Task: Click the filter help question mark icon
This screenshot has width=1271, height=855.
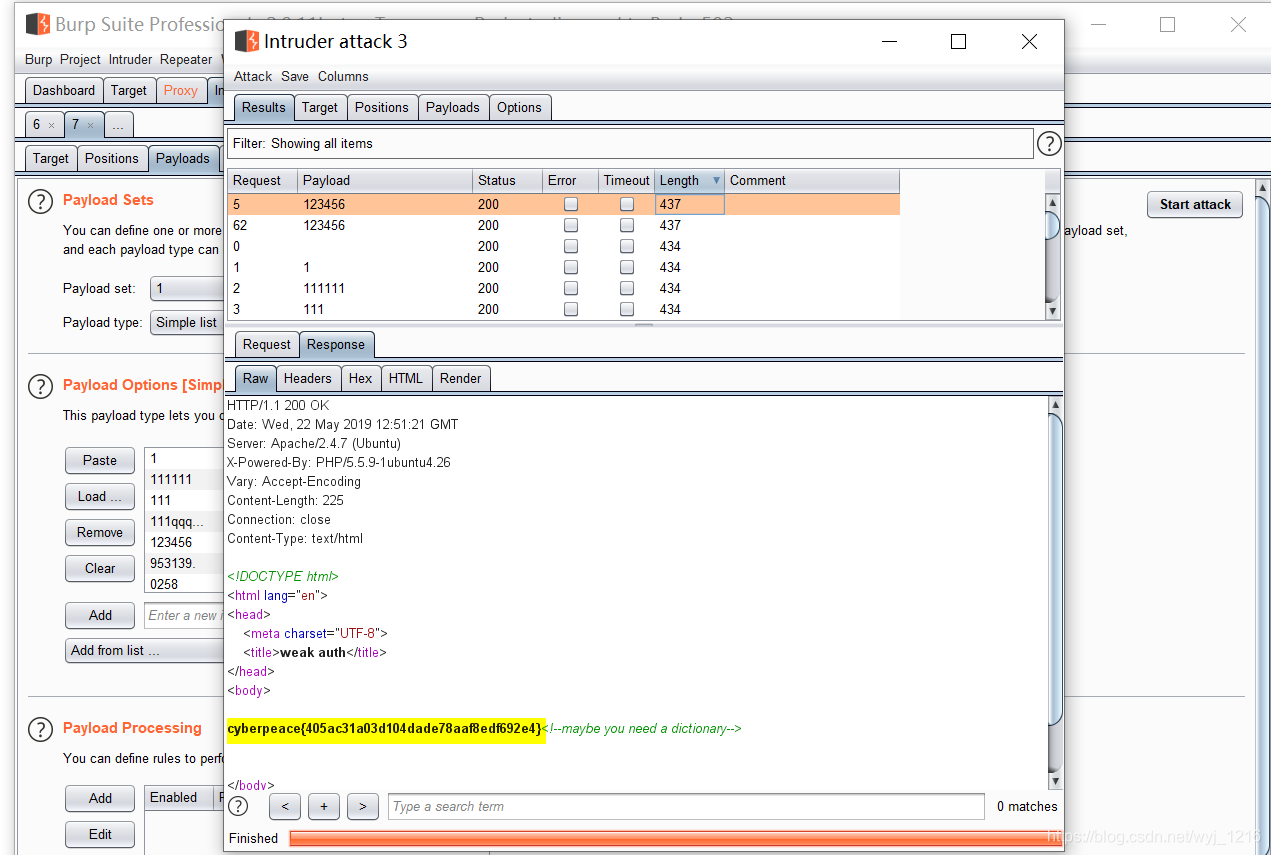Action: [1048, 144]
